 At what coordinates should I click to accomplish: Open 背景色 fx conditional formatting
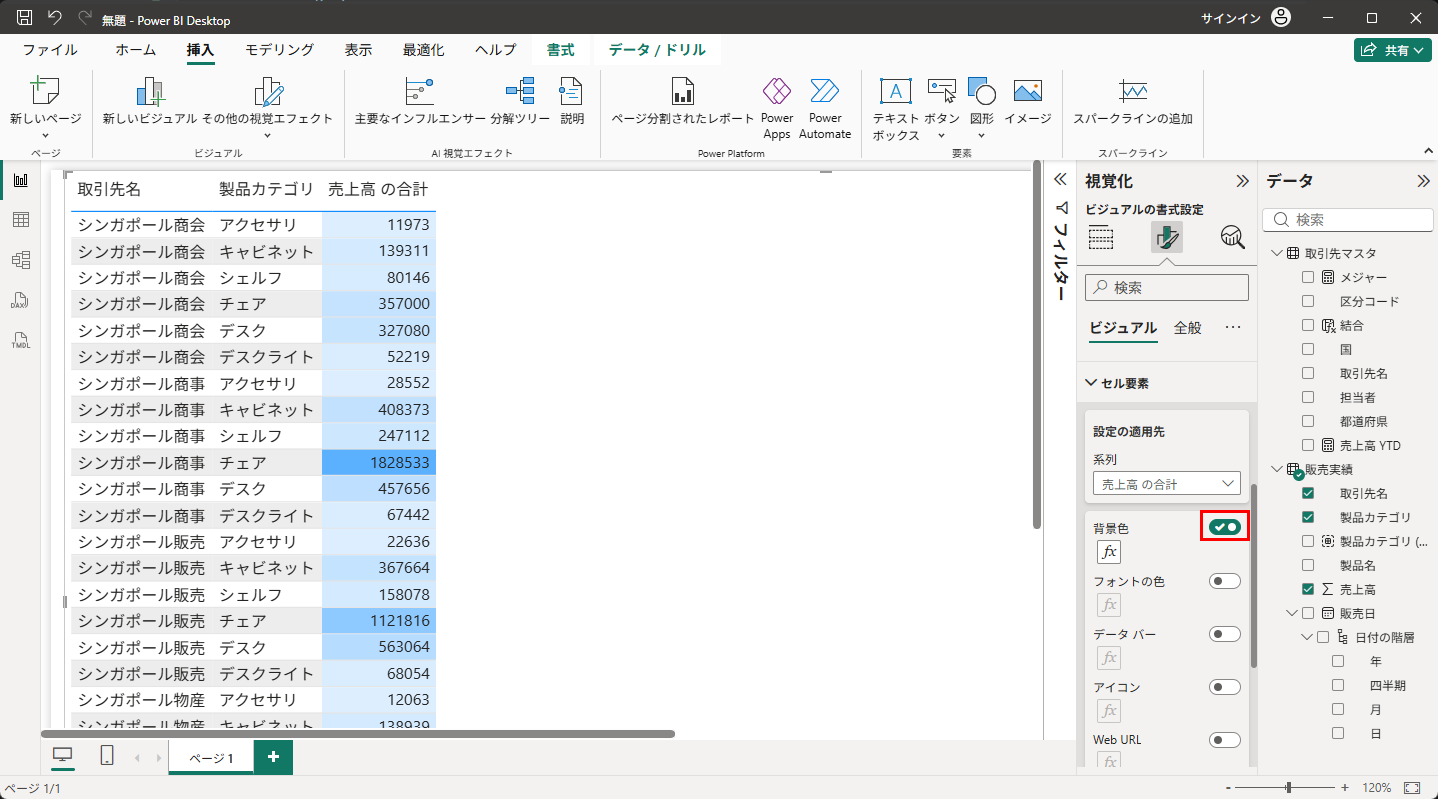click(1109, 552)
